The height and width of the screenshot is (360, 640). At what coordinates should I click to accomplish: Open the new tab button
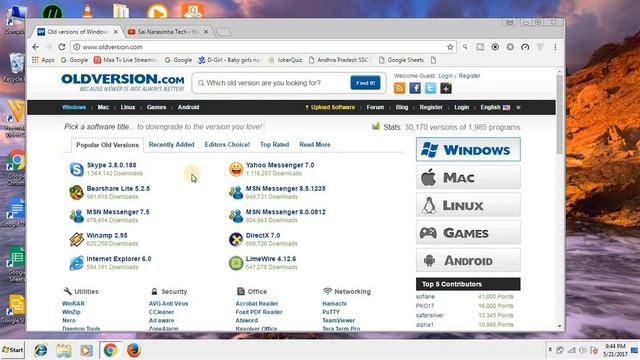point(223,32)
